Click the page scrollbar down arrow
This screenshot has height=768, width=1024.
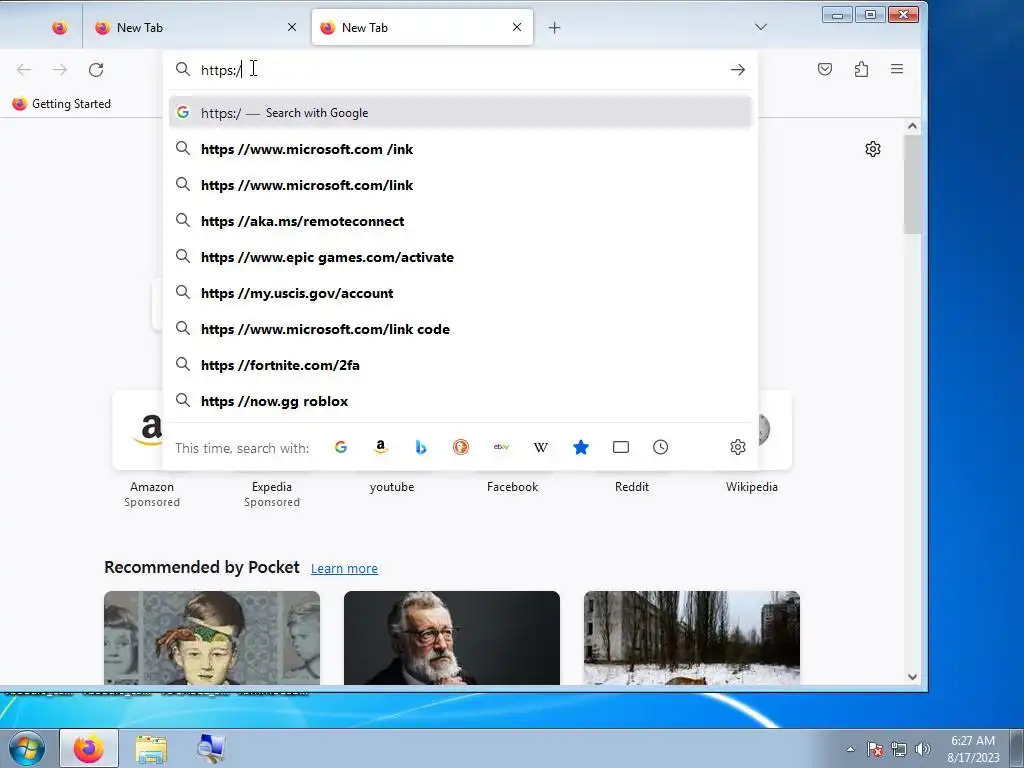pos(912,677)
